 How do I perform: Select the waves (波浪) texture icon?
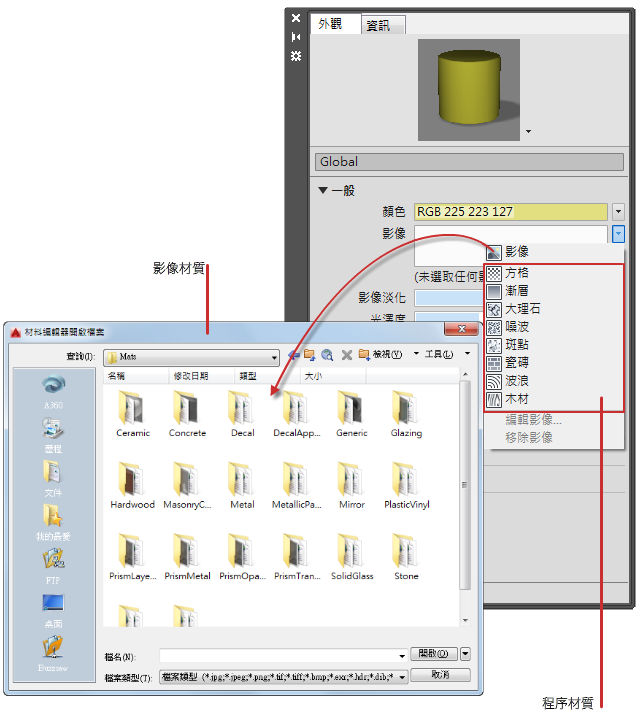(x=494, y=381)
